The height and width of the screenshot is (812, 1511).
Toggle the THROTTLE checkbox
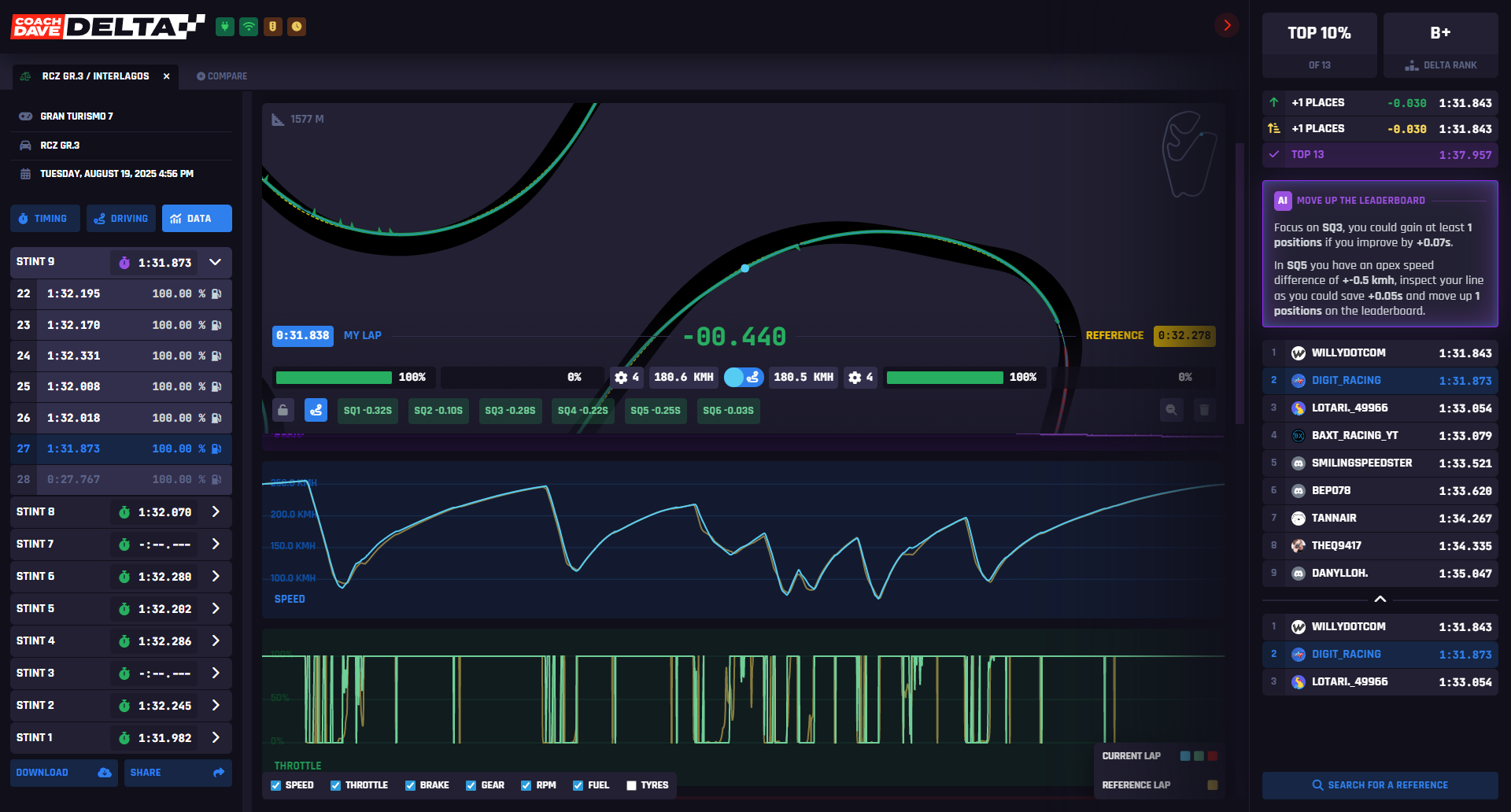pos(335,785)
